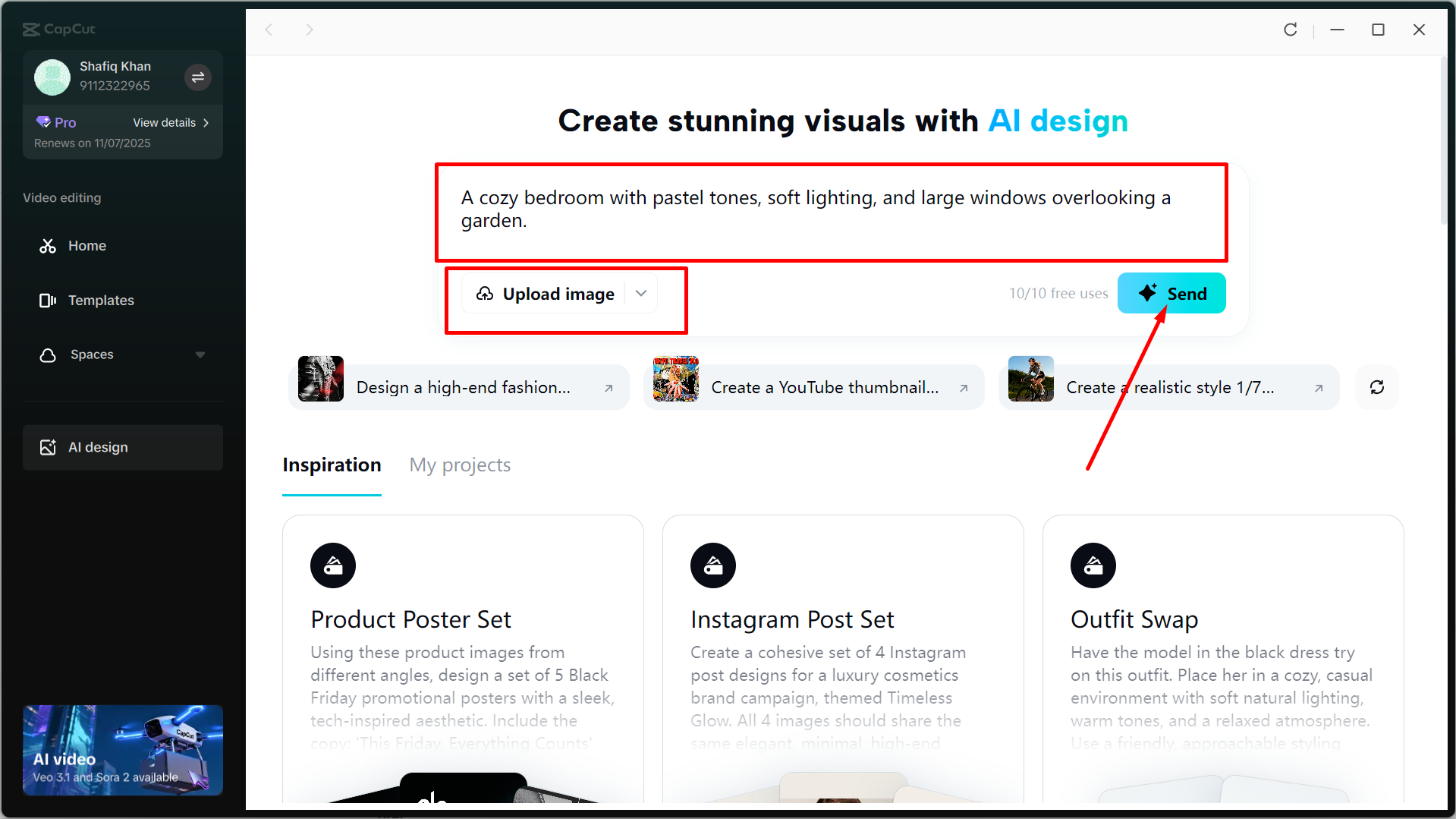This screenshot has height=819, width=1456.
Task: Navigate back with the left arrow
Action: click(269, 30)
